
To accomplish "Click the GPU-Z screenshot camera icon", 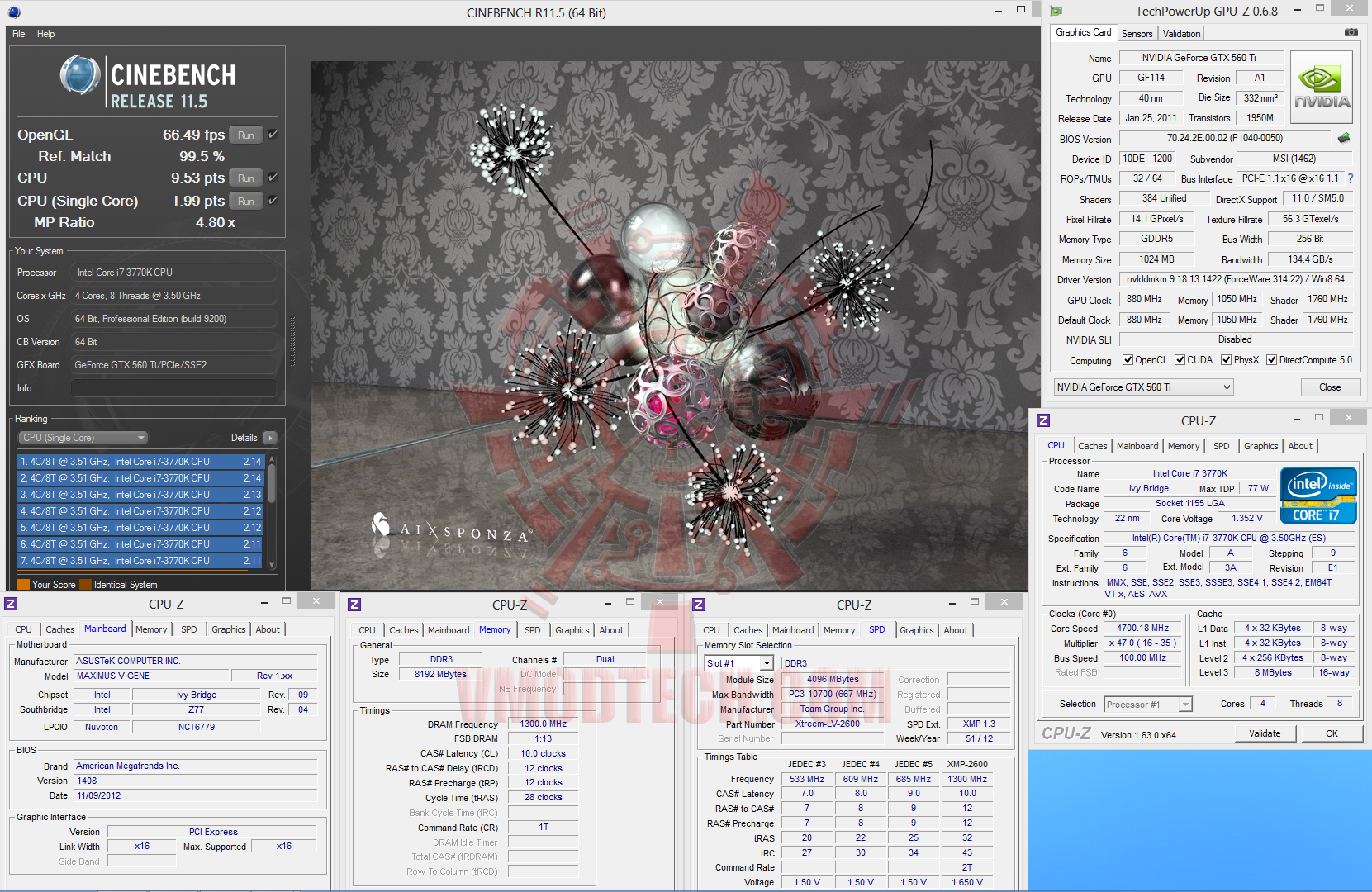I will pyautogui.click(x=1351, y=32).
